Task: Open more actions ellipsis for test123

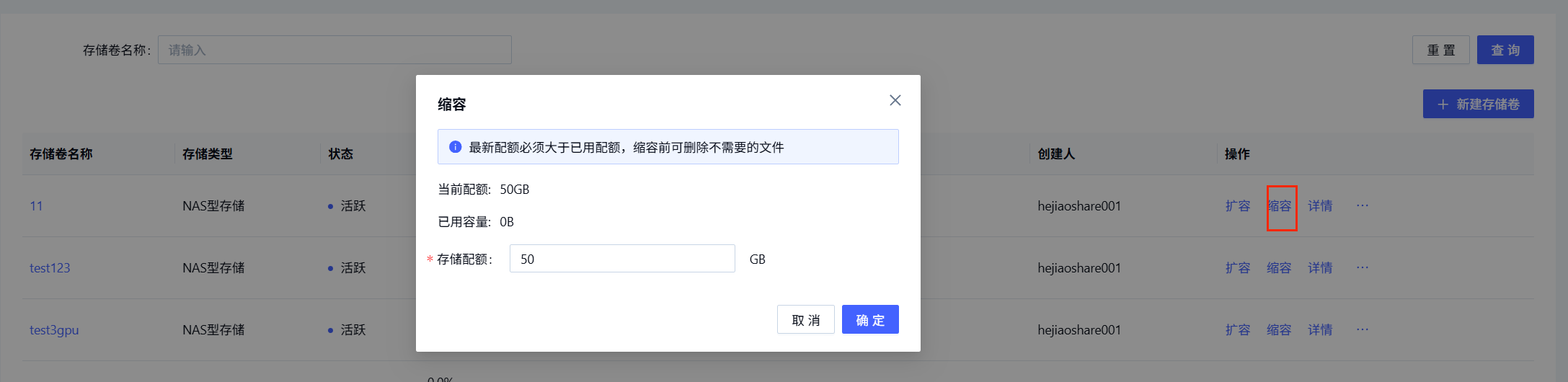Action: tap(1362, 268)
